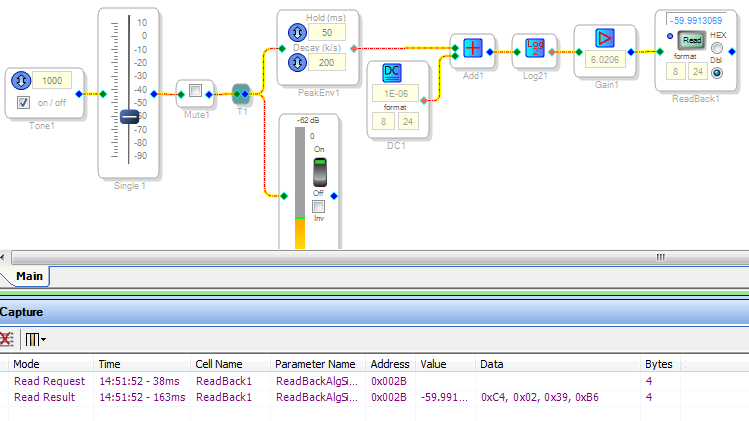This screenshot has height=421, width=749.
Task: Click the Tone1 output pin
Action: coord(79,94)
